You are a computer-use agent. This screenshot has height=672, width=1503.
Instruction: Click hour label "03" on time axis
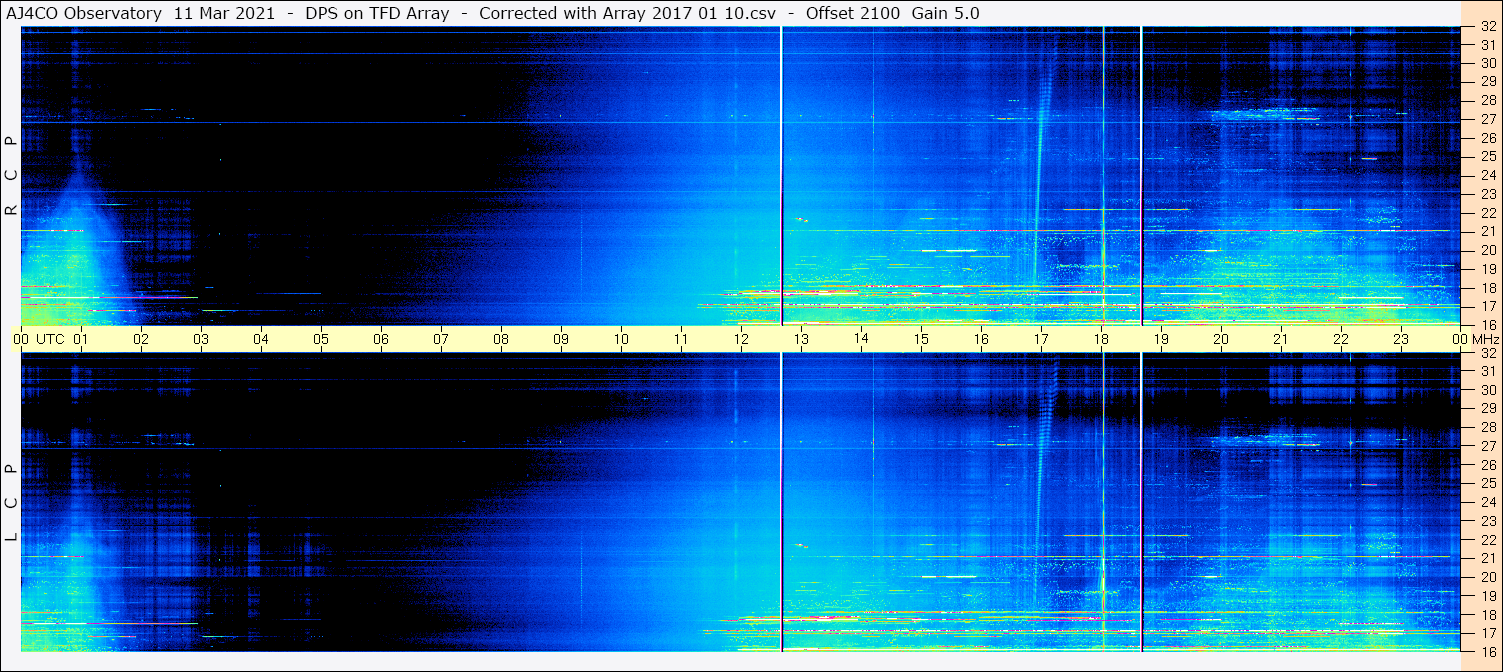click(x=201, y=339)
